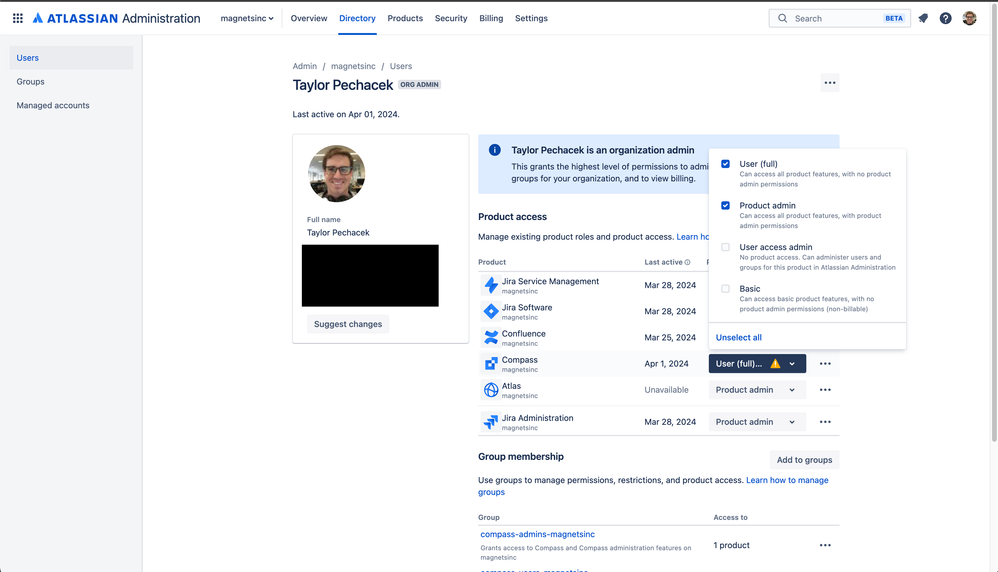
Task: Open more actions for compass-admins-magnetsinc group
Action: [825, 545]
